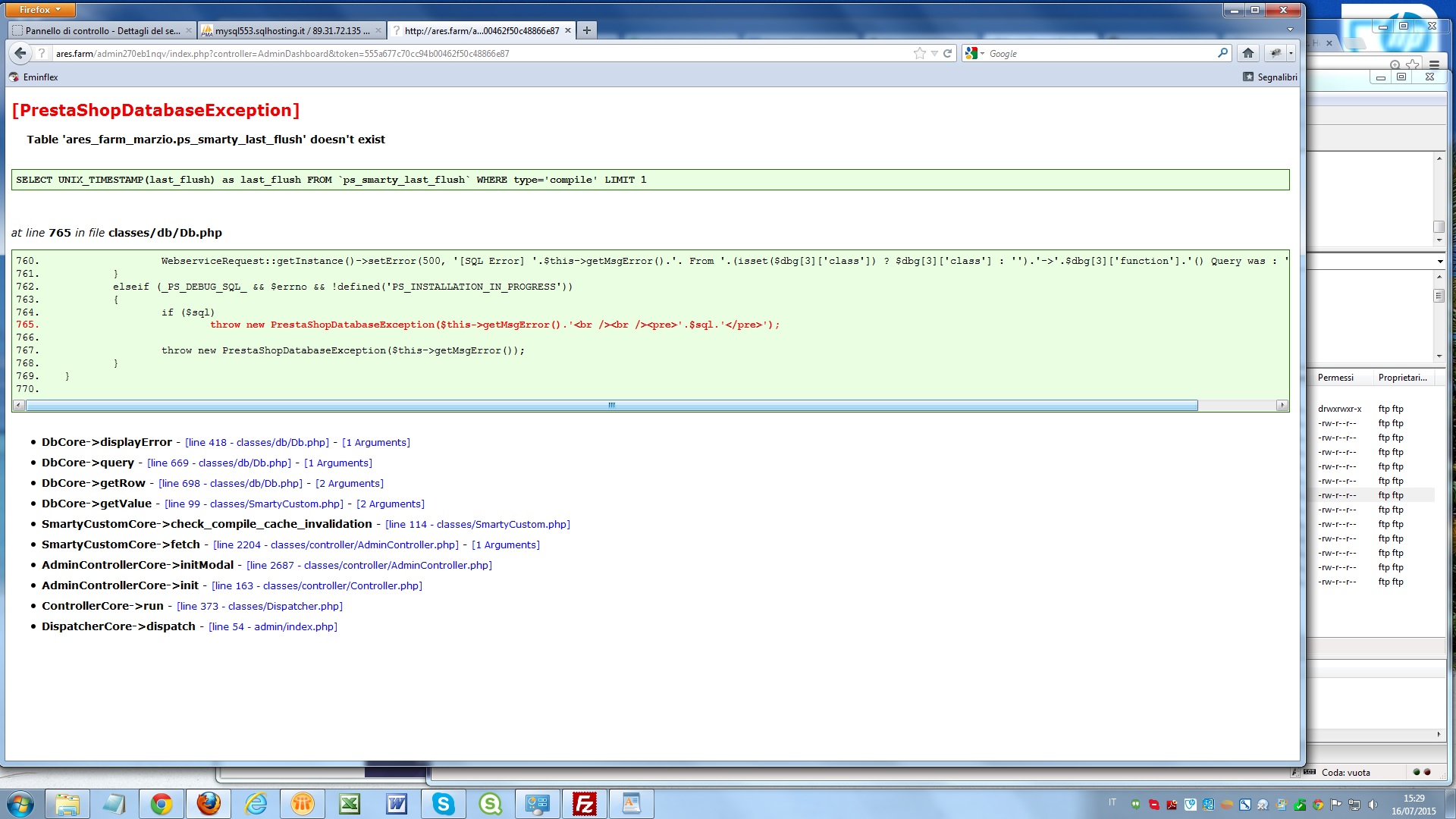1456x819 pixels.
Task: Expand the Google search engine dropdown
Action: coord(982,54)
